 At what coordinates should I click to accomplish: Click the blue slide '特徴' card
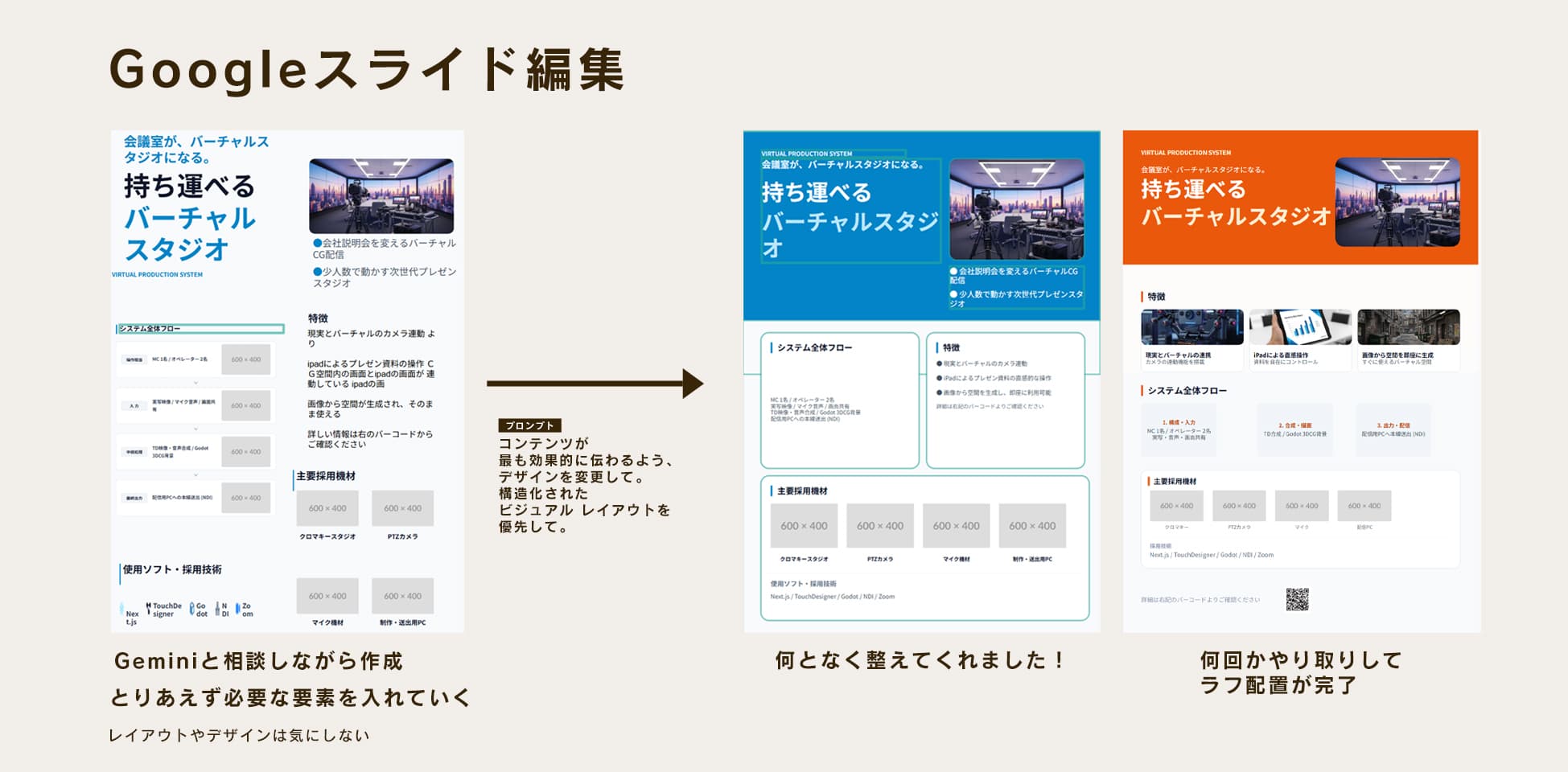[x=1006, y=400]
